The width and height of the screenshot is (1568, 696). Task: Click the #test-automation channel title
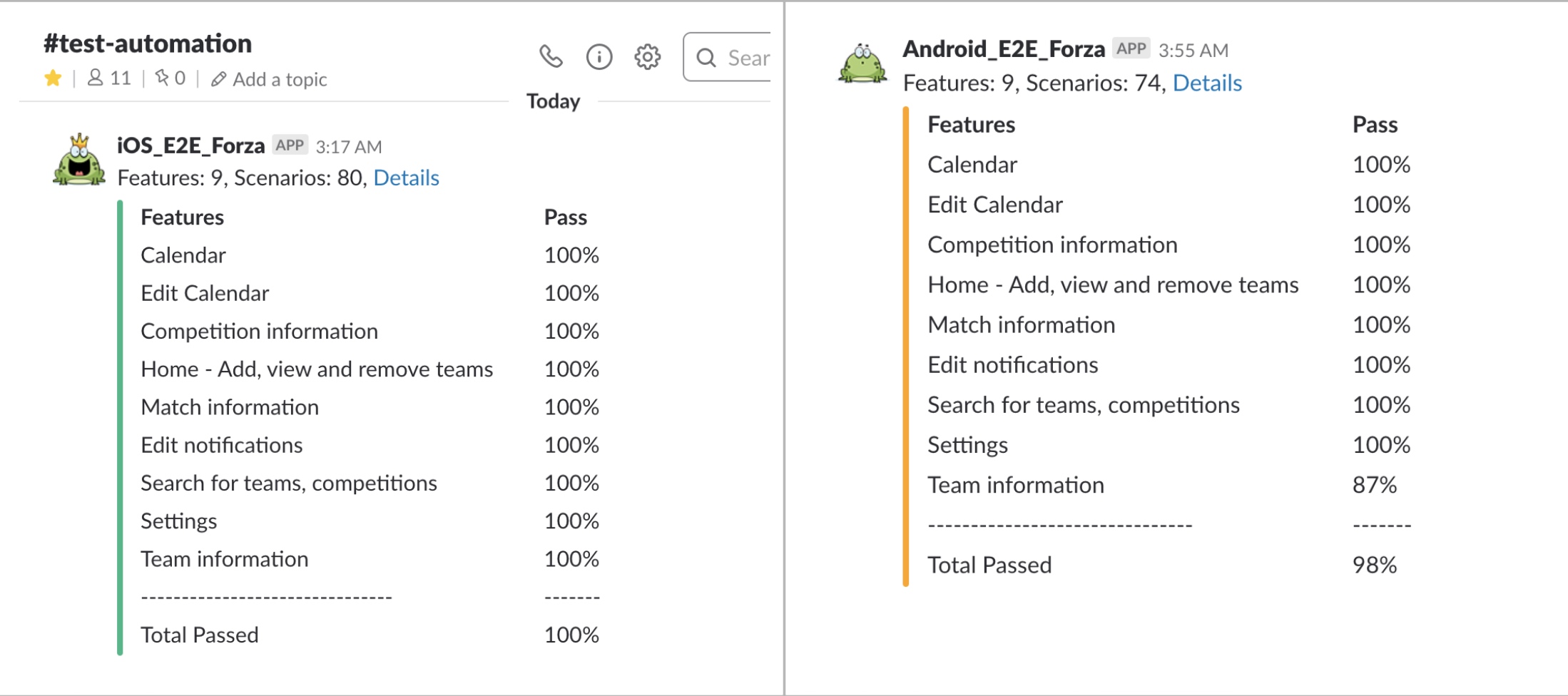[x=148, y=43]
